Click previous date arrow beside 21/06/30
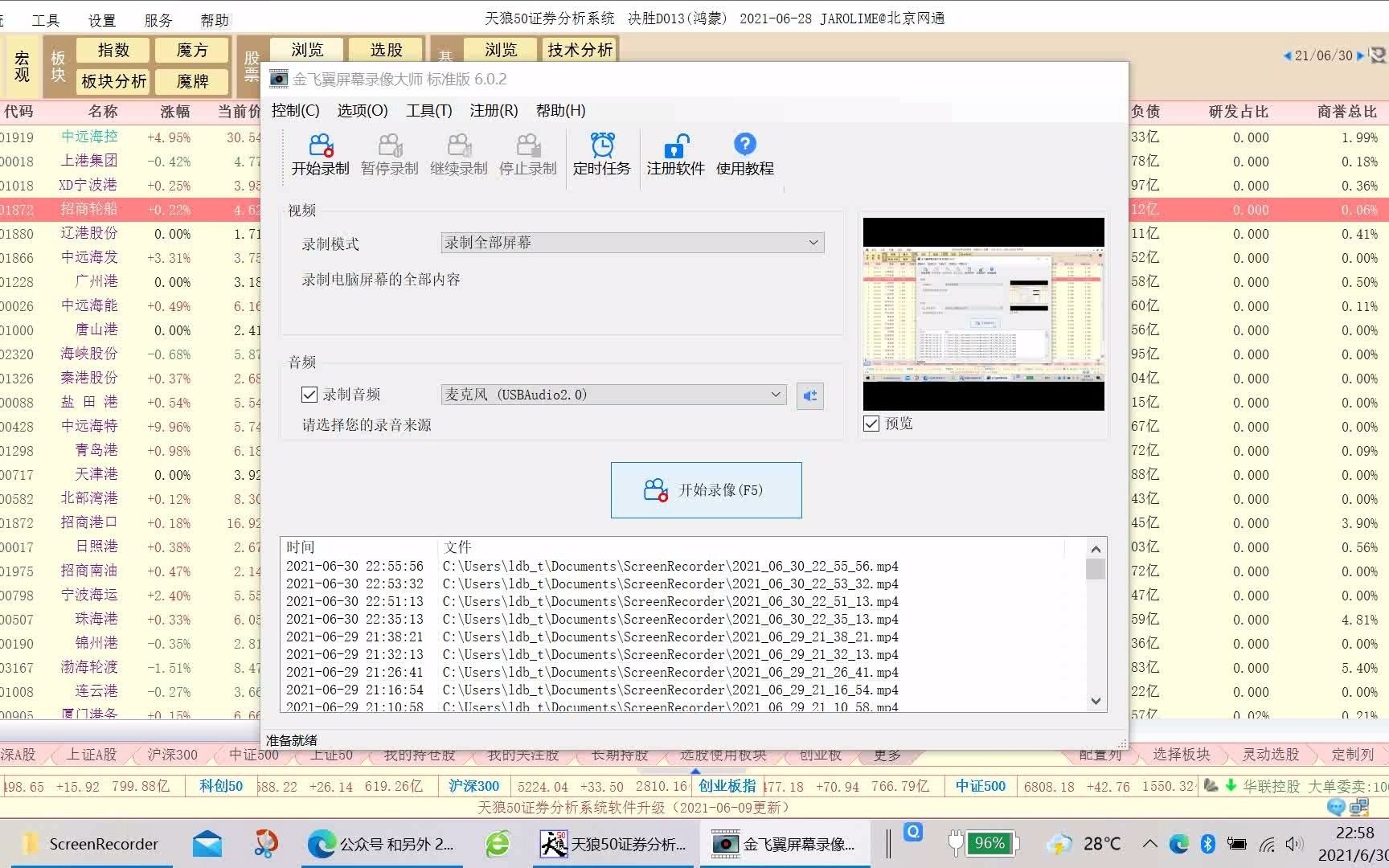This screenshot has height=868, width=1389. (1287, 55)
